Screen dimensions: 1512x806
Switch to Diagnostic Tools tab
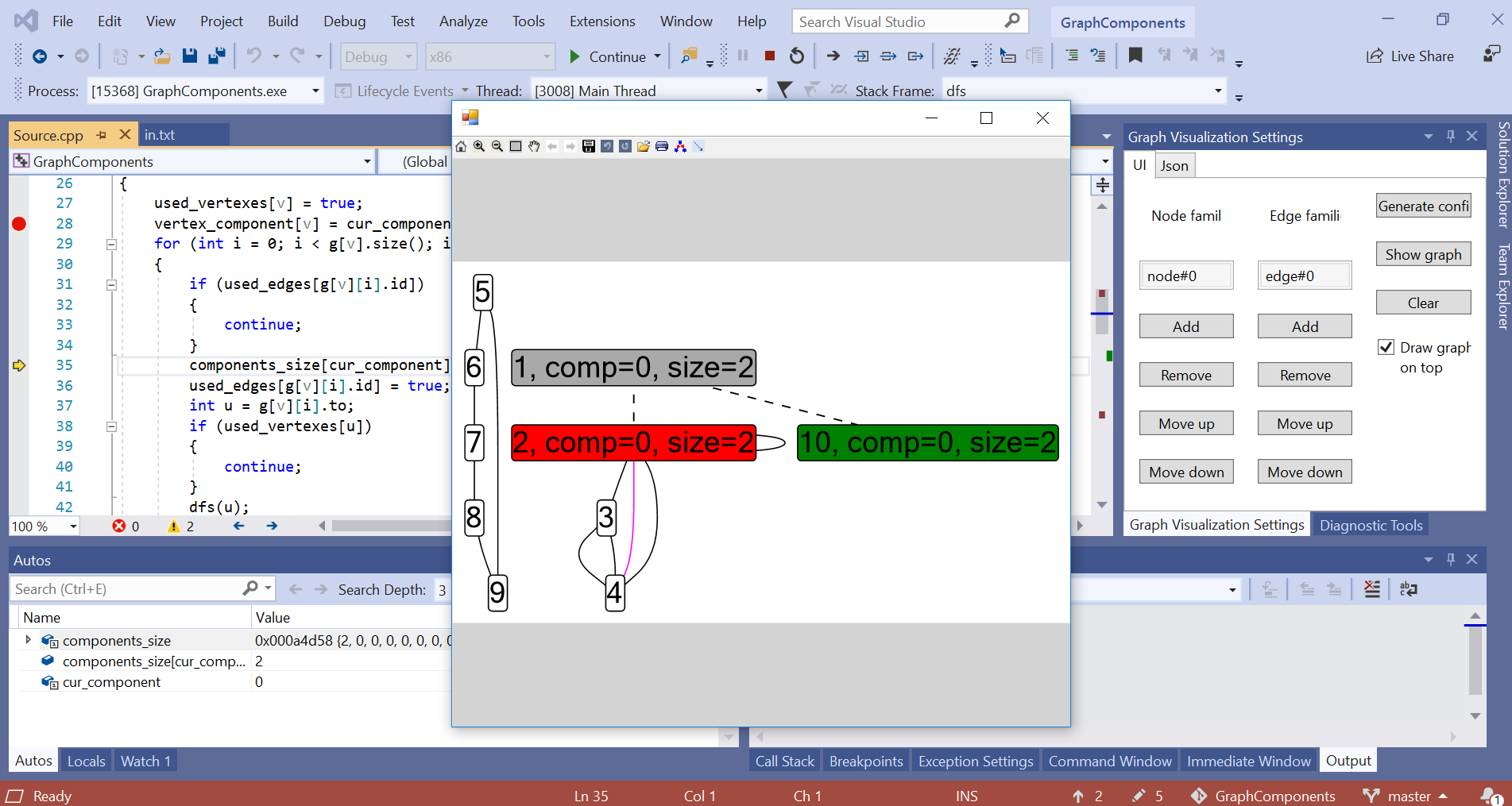point(1371,525)
